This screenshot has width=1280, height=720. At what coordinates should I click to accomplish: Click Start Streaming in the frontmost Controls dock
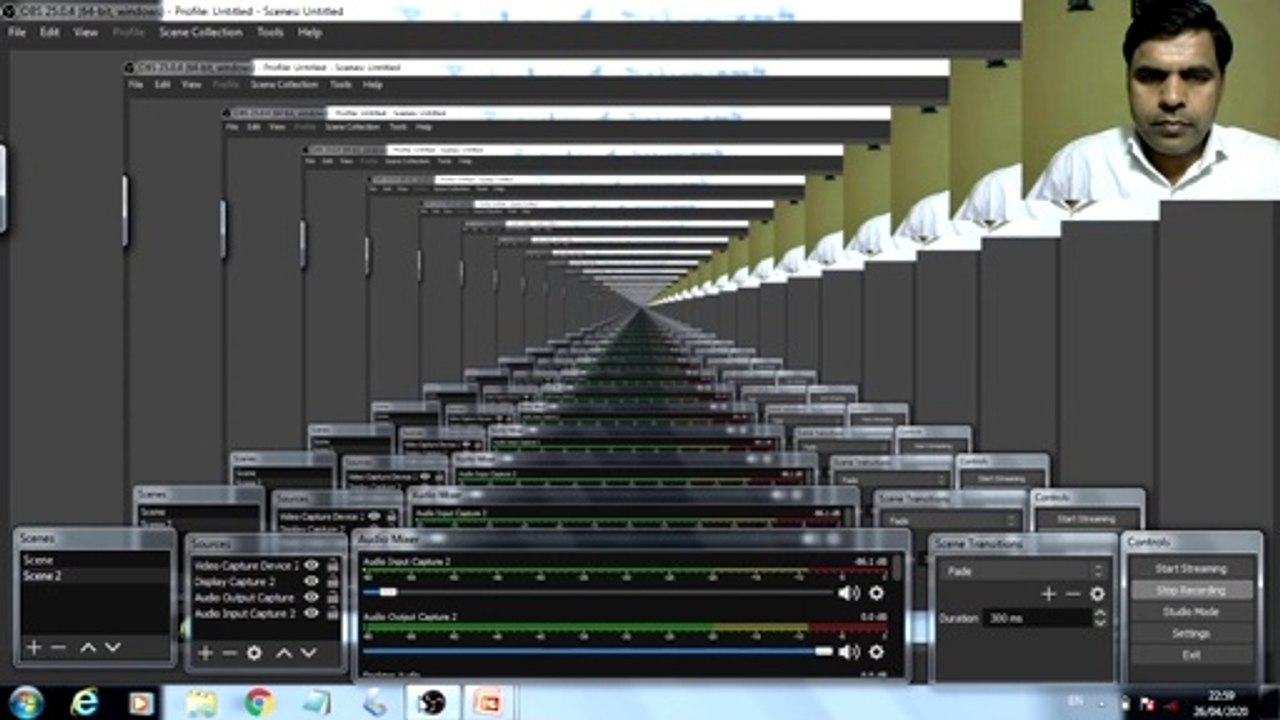[1190, 569]
